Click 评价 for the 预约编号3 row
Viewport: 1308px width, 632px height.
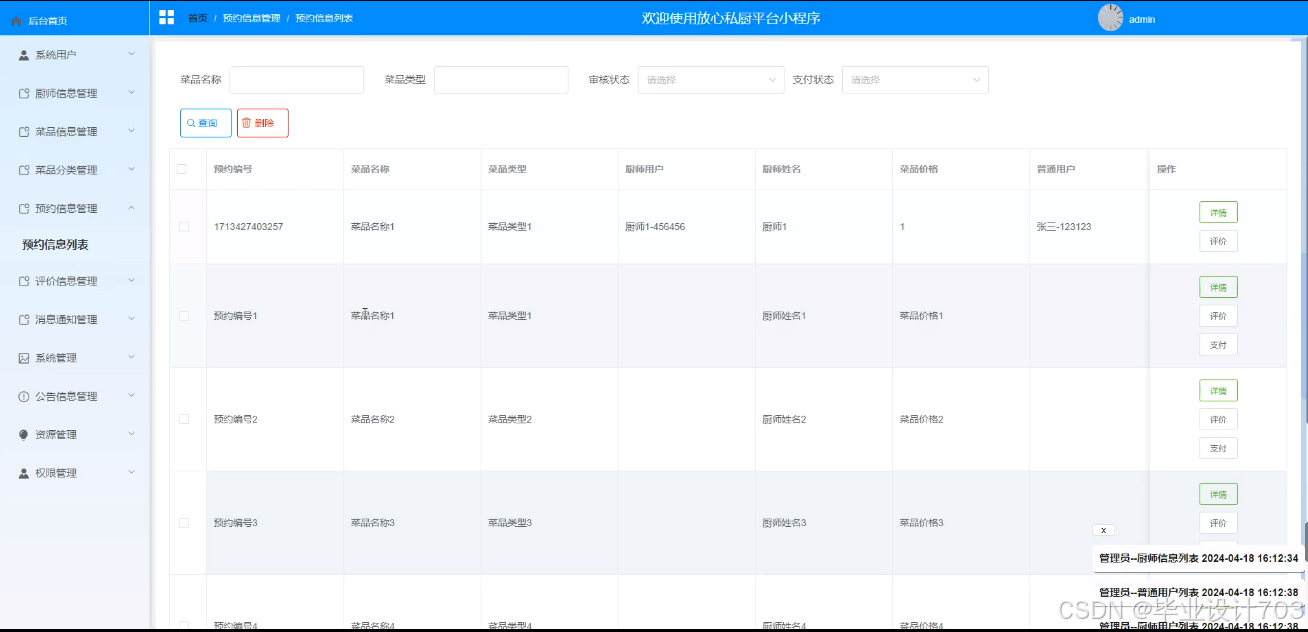click(1218, 523)
